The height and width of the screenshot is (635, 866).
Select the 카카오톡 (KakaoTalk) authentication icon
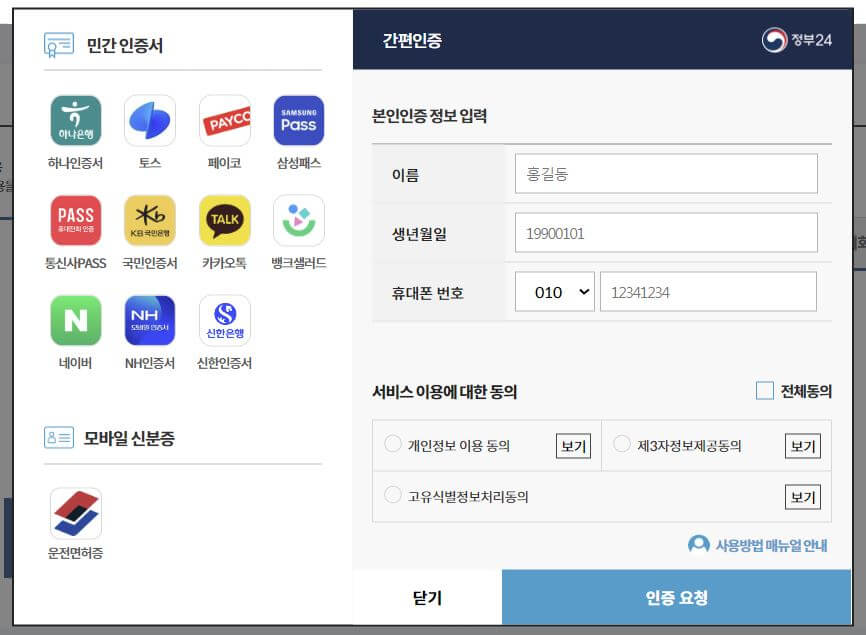(225, 220)
